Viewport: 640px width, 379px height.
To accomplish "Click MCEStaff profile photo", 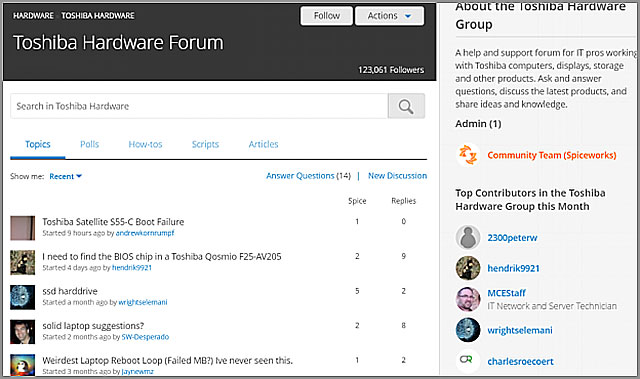I will click(468, 299).
